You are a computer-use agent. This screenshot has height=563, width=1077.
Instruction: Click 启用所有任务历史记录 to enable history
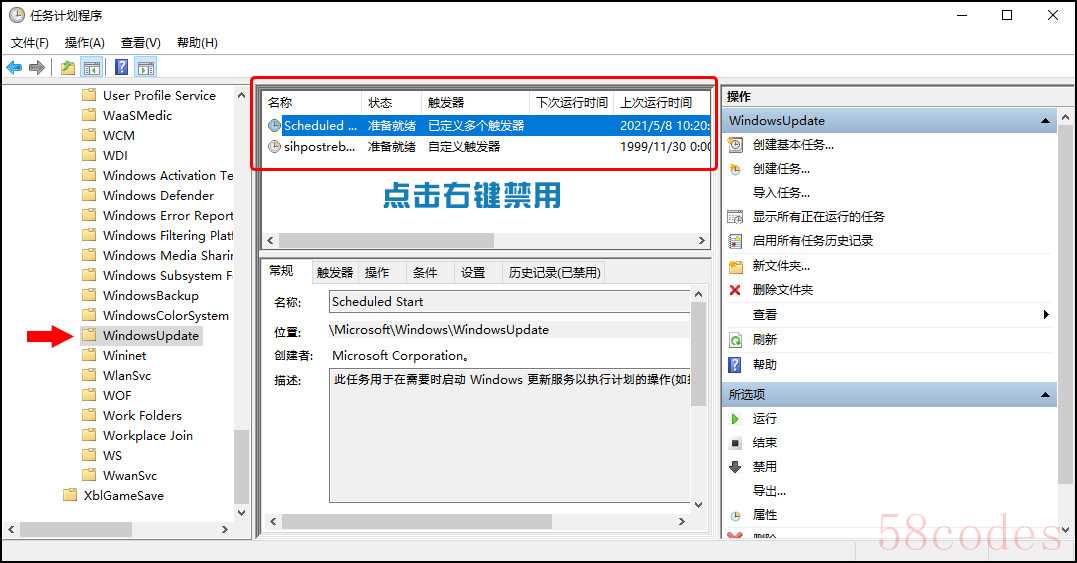[812, 241]
